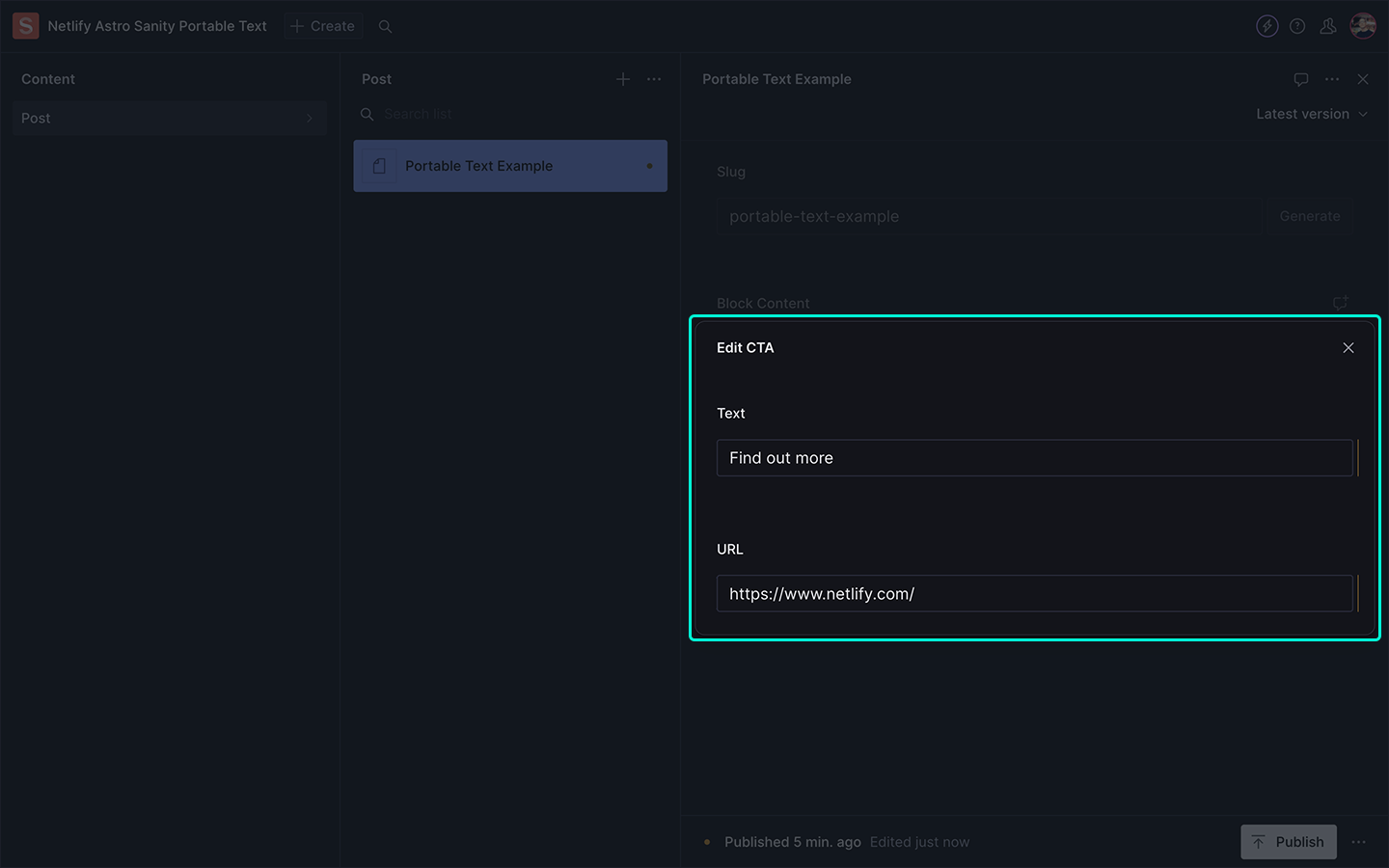This screenshot has height=868, width=1389.
Task: Click the Edit CTA dialog title
Action: pos(745,348)
